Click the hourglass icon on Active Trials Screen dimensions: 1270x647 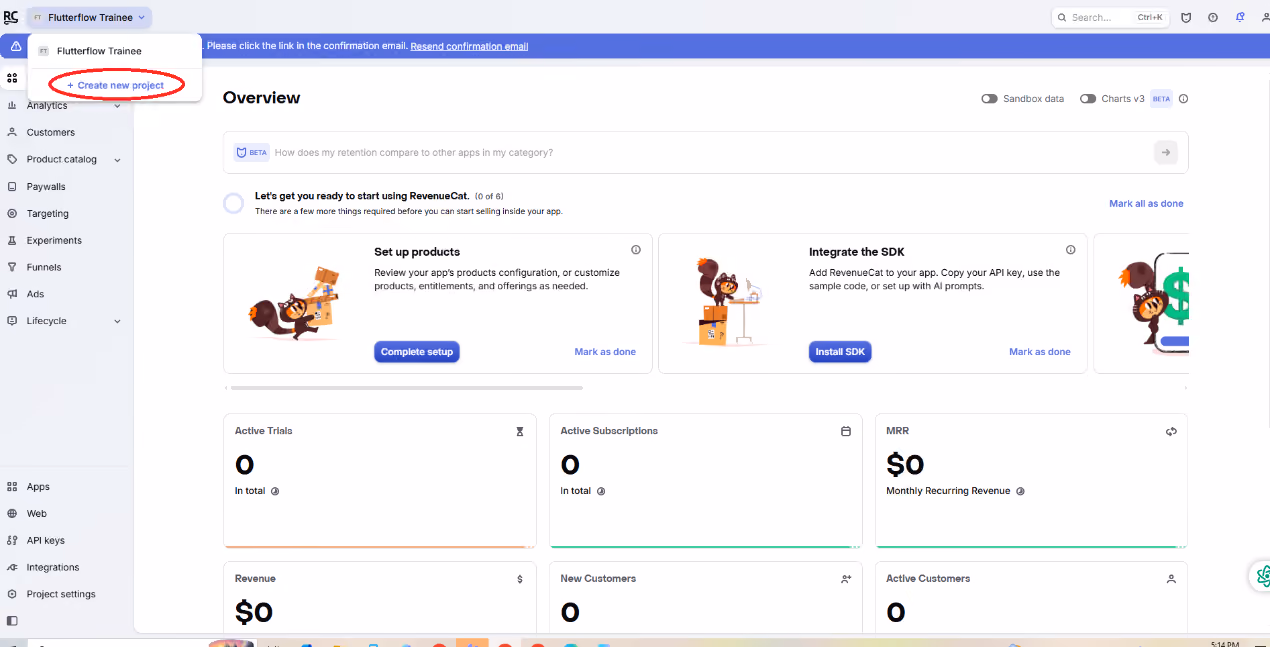click(x=520, y=432)
